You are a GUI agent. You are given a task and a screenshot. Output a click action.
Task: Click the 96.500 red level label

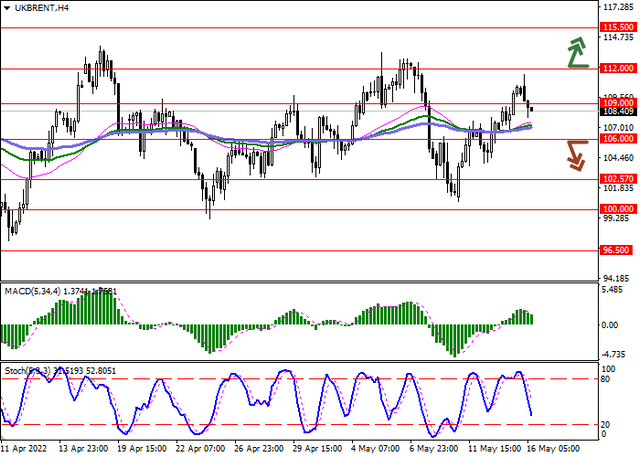pyautogui.click(x=616, y=250)
